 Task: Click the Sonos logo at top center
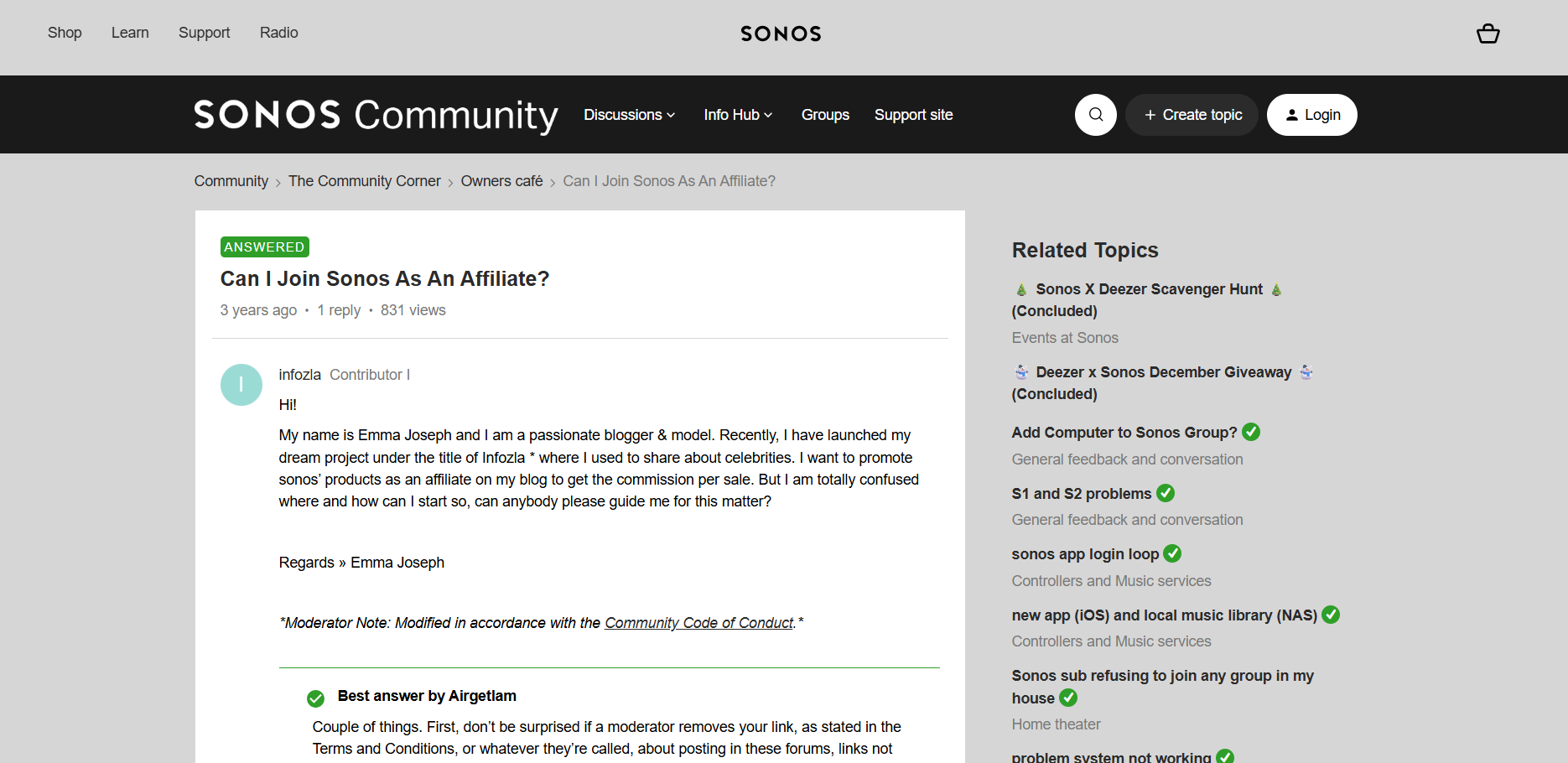[781, 34]
